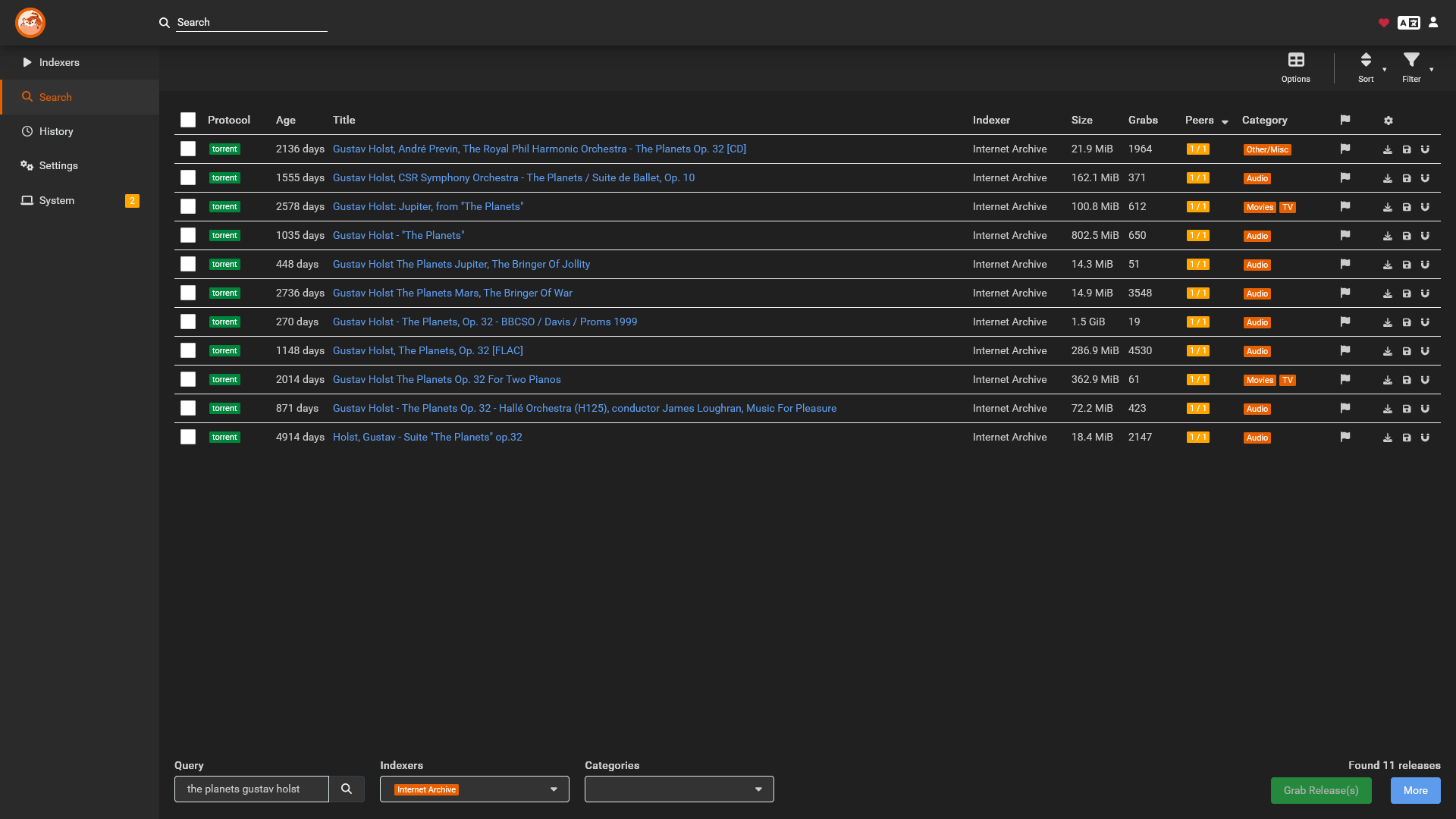The height and width of the screenshot is (819, 1456).
Task: Select Search in the sidebar
Action: click(80, 97)
